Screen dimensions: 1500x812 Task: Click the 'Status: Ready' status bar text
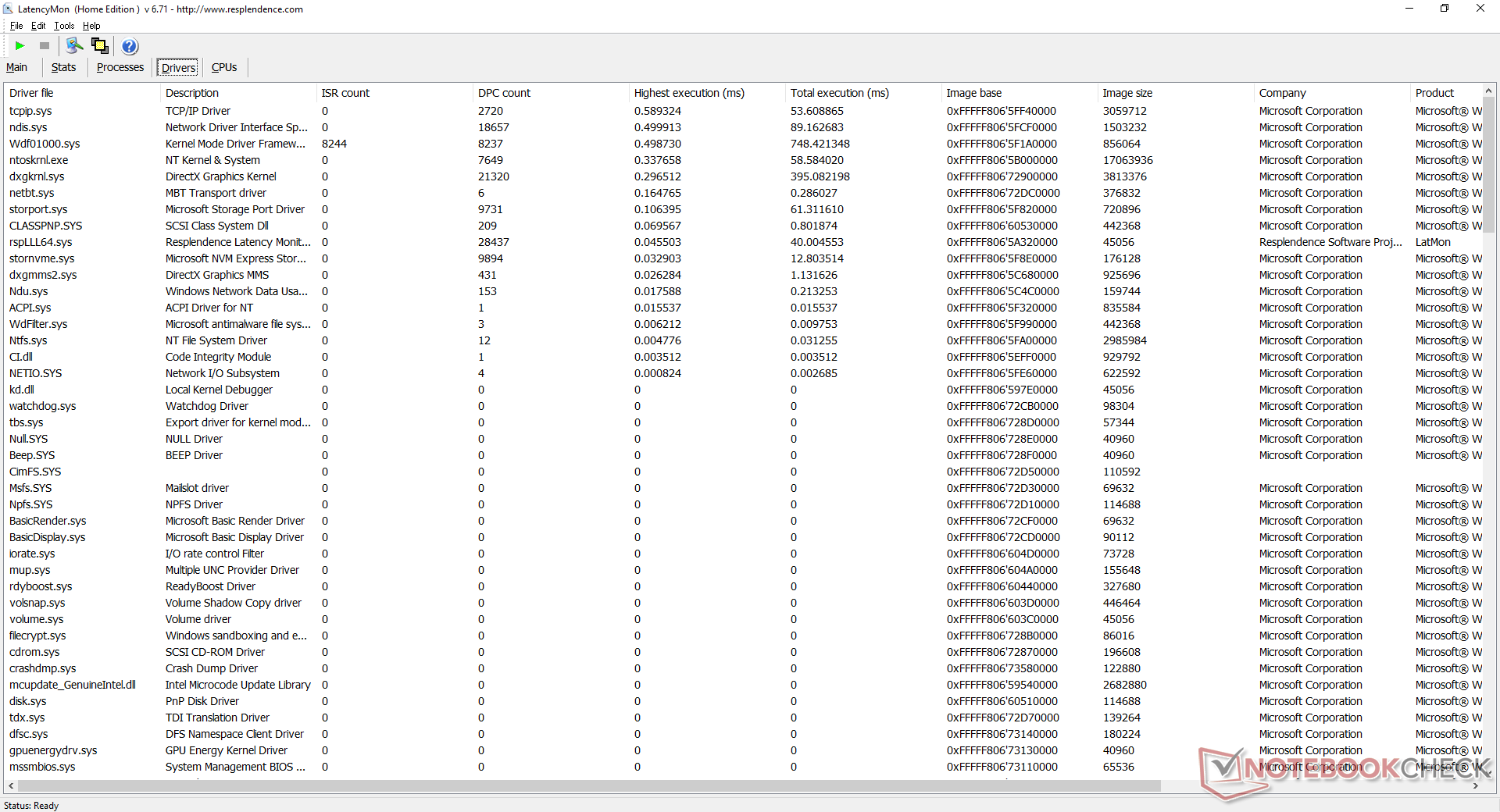tap(31, 805)
